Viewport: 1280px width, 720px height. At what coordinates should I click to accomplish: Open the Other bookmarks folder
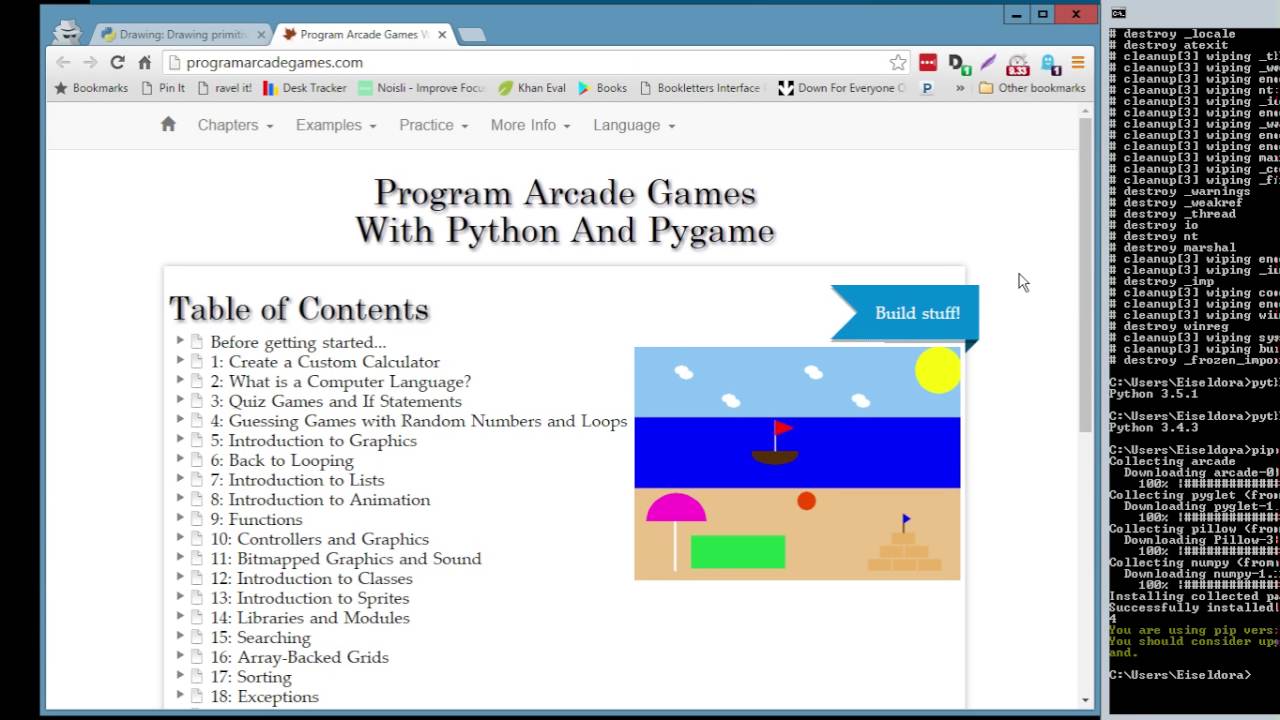click(x=1032, y=88)
